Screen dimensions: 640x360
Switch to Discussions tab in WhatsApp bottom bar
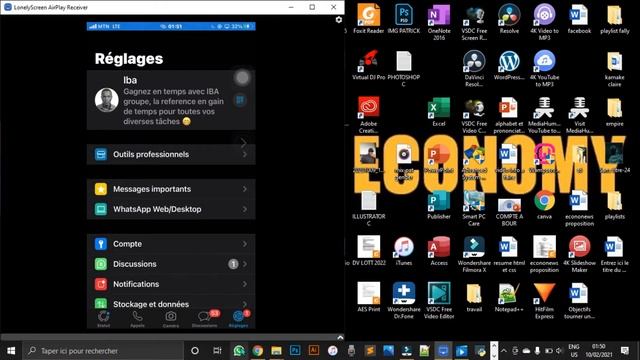[x=205, y=319]
